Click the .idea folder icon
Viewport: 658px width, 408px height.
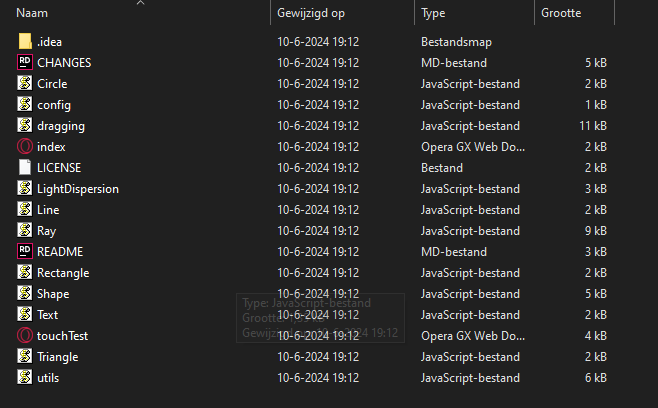[25, 42]
